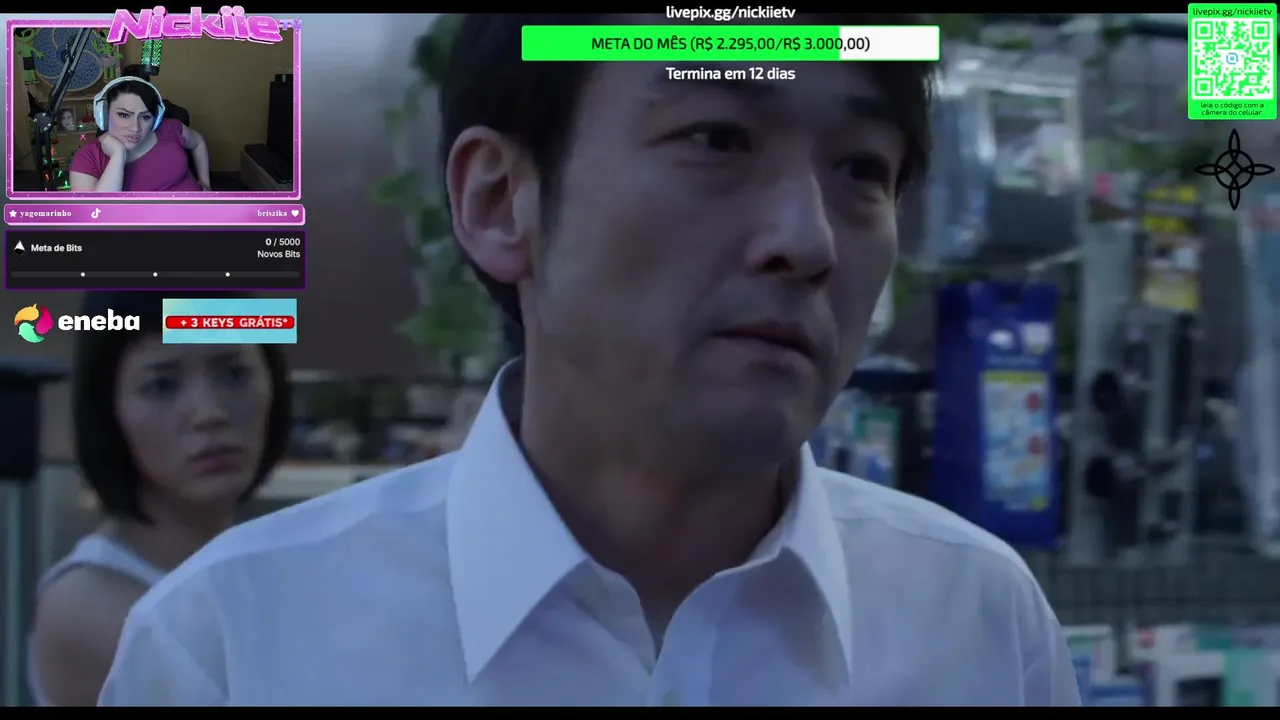This screenshot has height=720, width=1280.
Task: Click the heart icon beside briszika
Action: coord(295,213)
